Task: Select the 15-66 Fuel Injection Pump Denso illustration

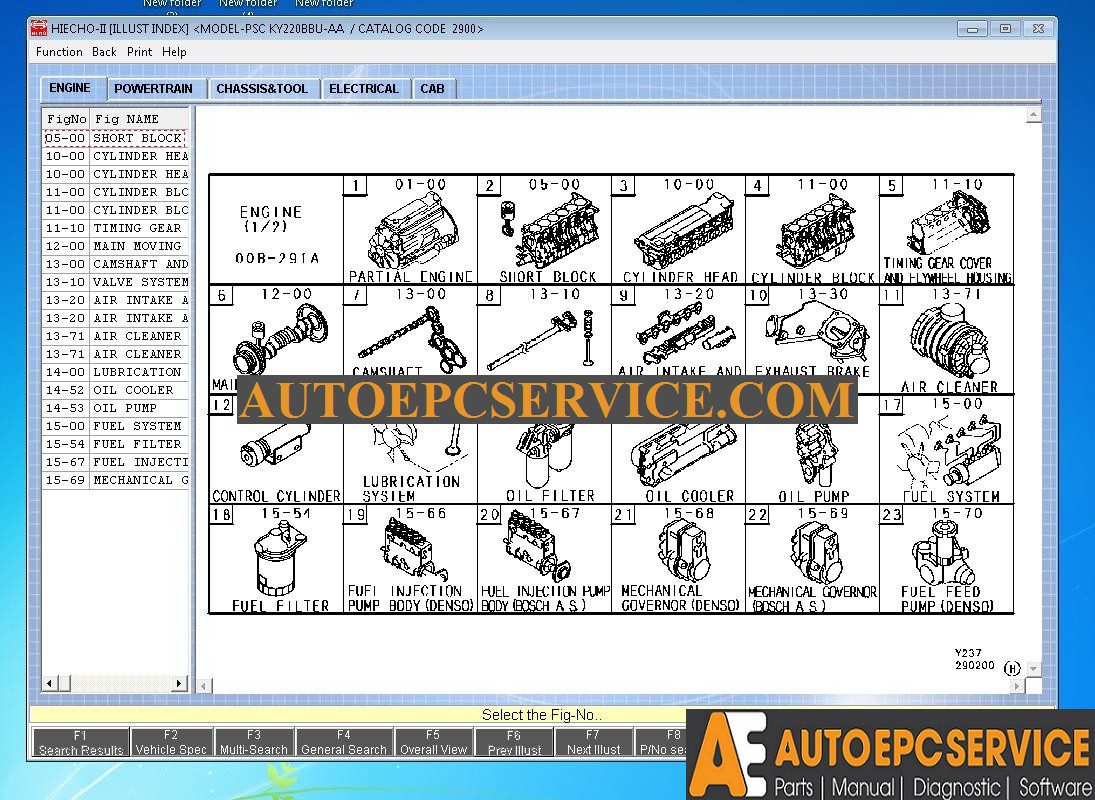Action: pos(410,559)
